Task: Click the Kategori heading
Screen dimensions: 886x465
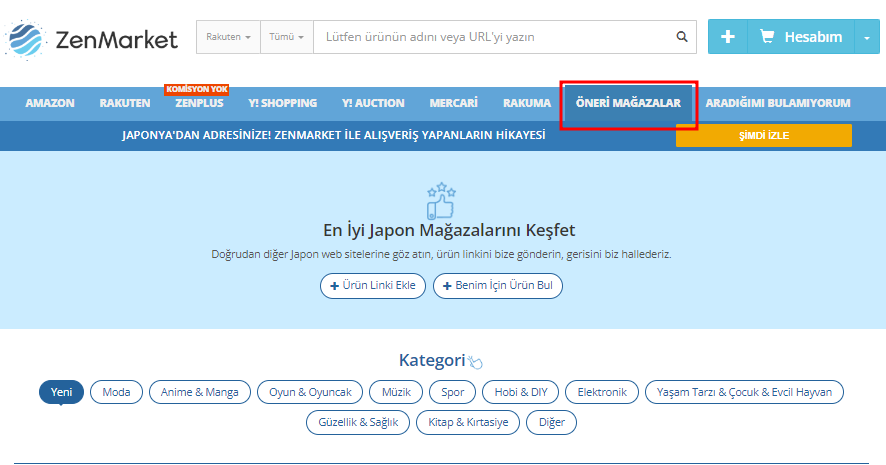Action: pyautogui.click(x=432, y=360)
